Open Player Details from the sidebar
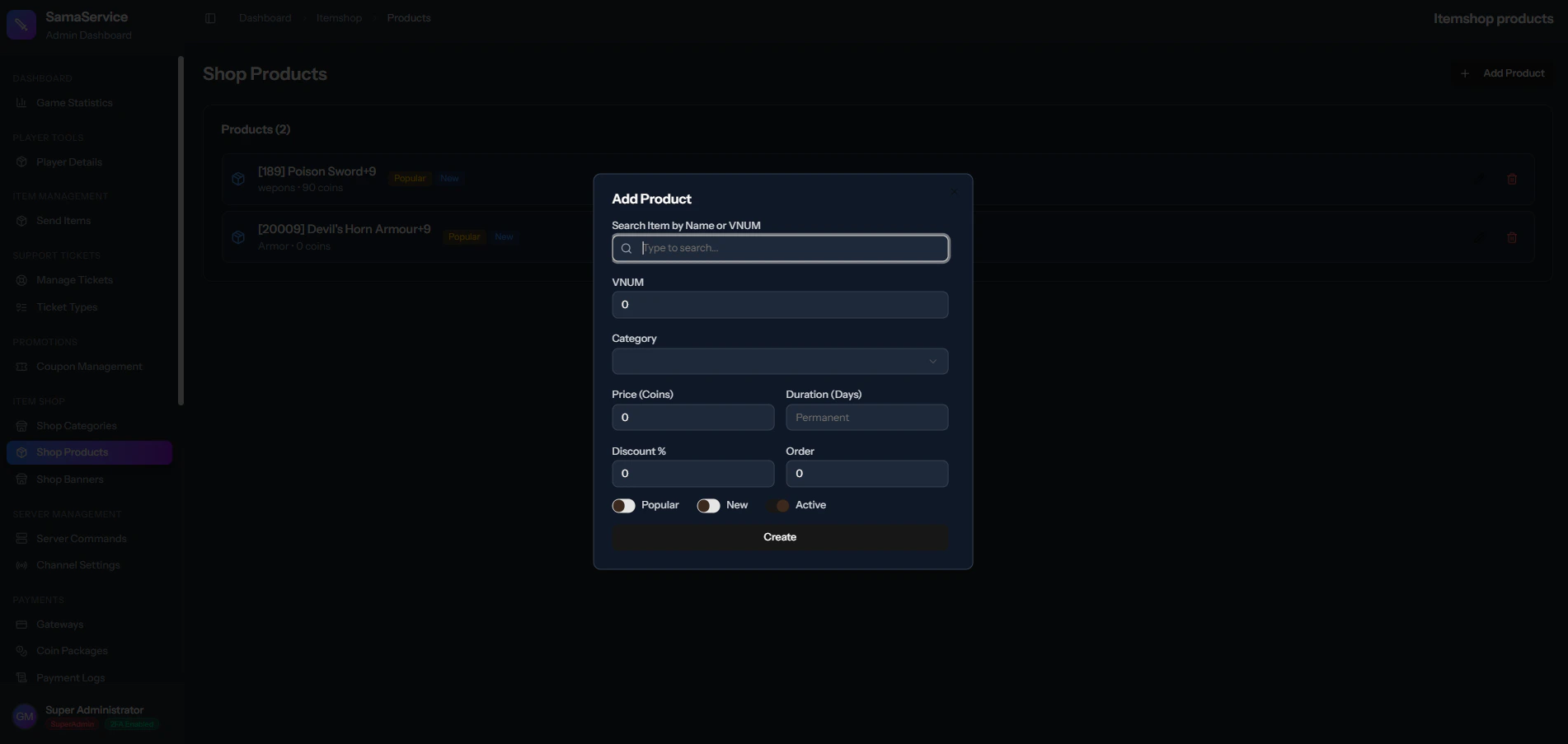The height and width of the screenshot is (744, 1568). (x=89, y=162)
